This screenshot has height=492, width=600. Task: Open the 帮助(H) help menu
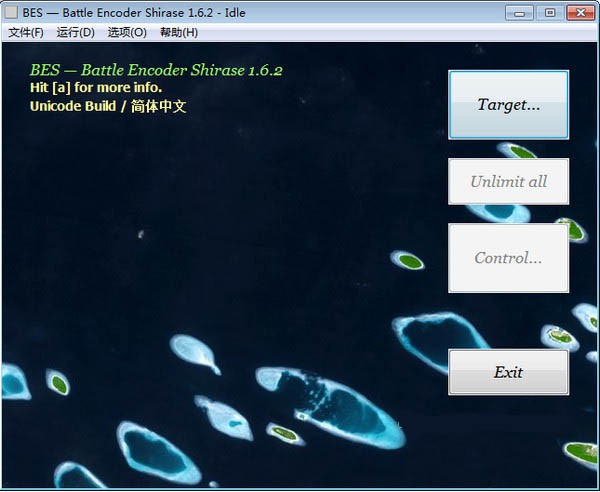(x=179, y=32)
